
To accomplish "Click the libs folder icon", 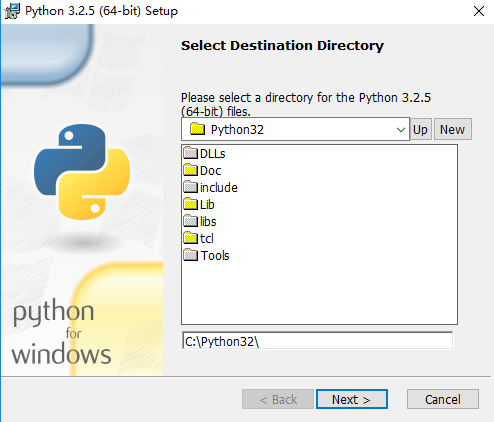I will (x=191, y=221).
